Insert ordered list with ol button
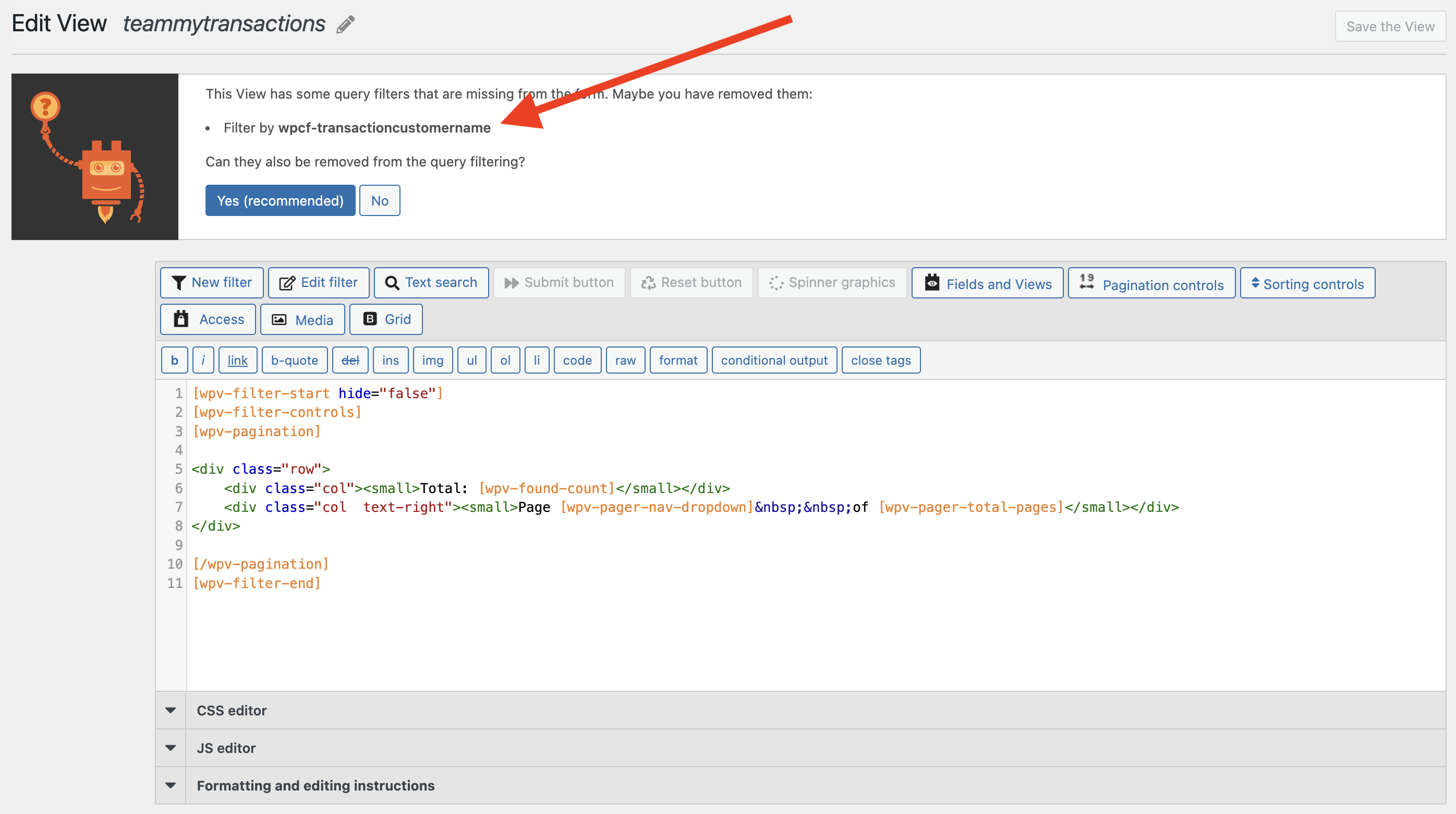1456x814 pixels. [x=505, y=361]
